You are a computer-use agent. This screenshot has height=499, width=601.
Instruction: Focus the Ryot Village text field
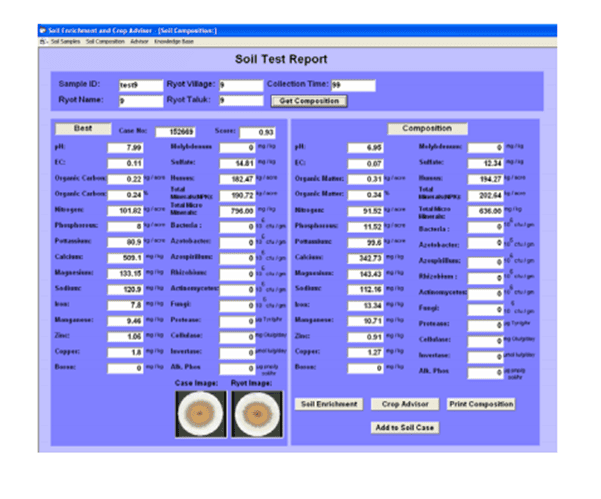click(x=239, y=86)
